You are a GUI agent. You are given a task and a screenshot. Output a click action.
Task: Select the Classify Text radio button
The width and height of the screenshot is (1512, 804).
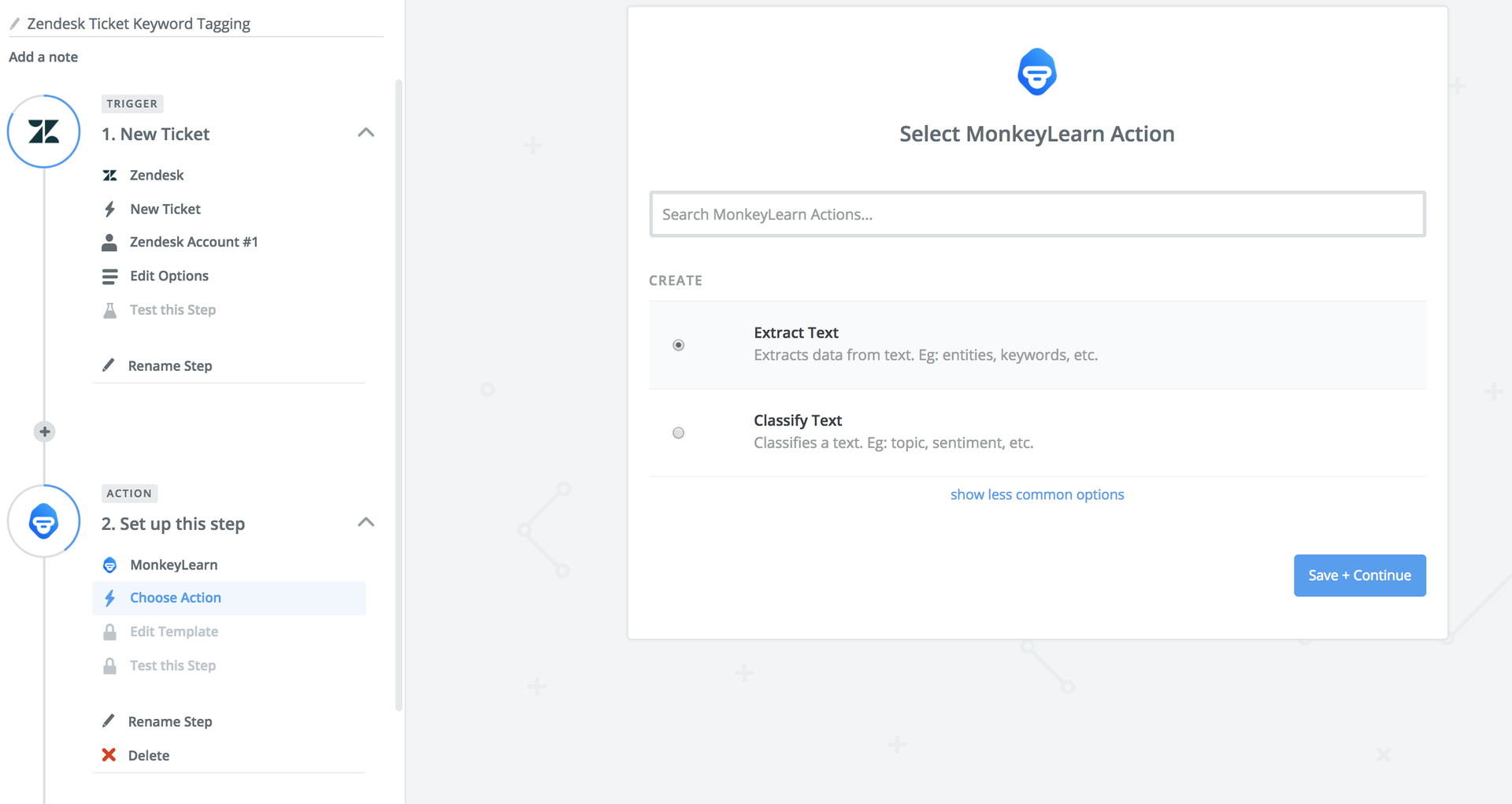coord(679,433)
